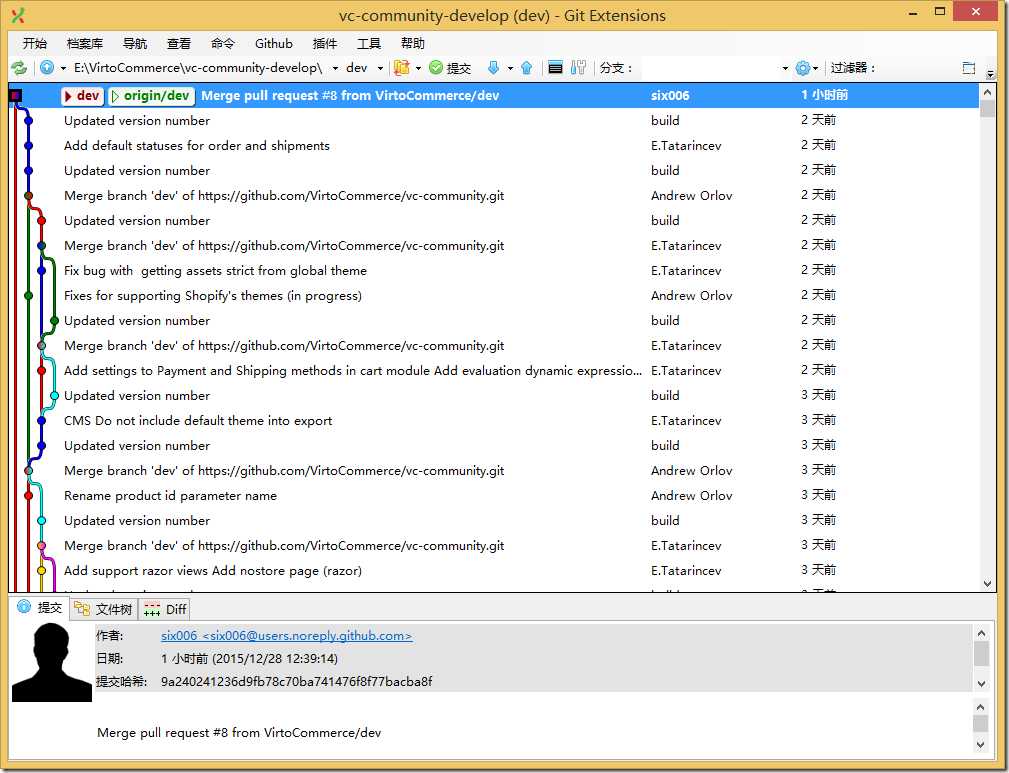
Task: Click the settings tools icon in the toolbar
Action: pos(578,68)
